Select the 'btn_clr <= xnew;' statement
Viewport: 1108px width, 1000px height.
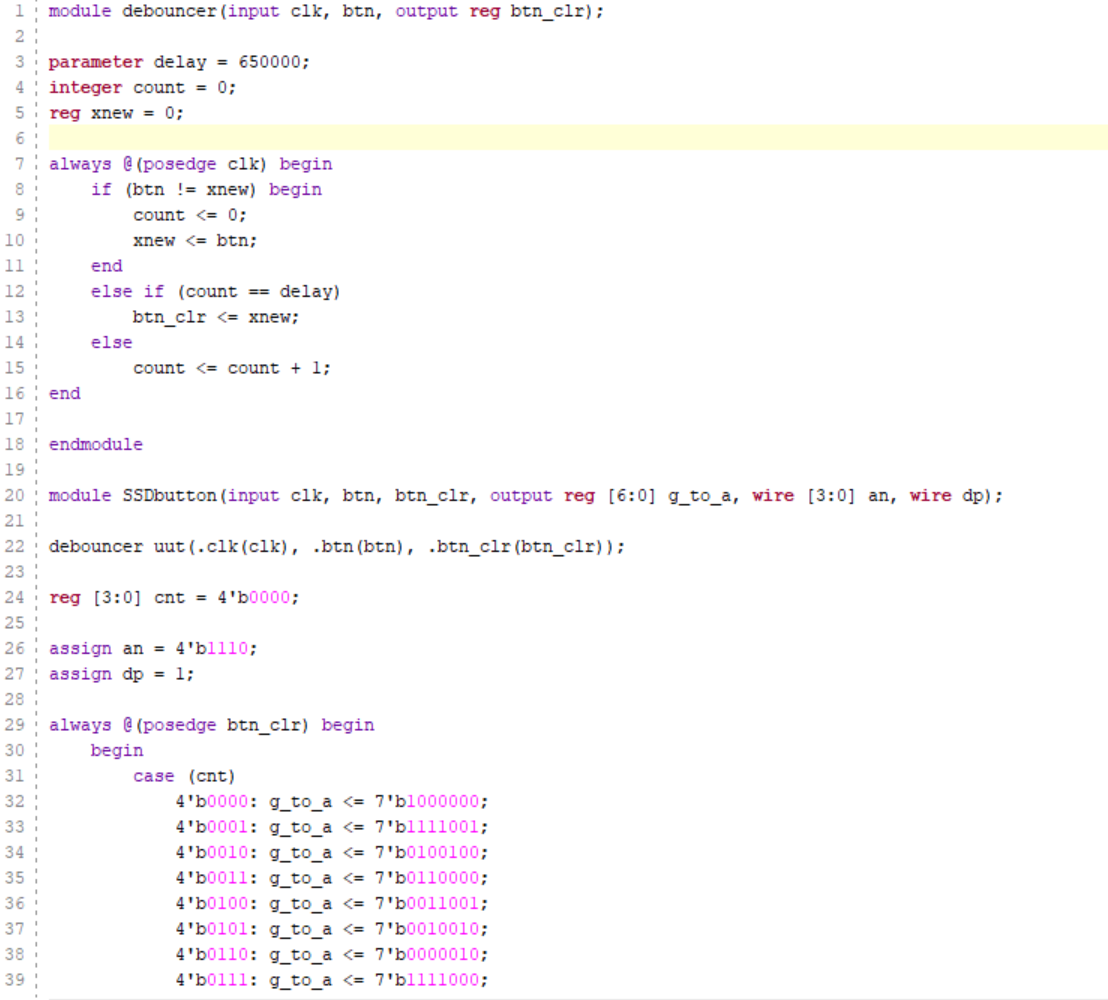coord(216,317)
